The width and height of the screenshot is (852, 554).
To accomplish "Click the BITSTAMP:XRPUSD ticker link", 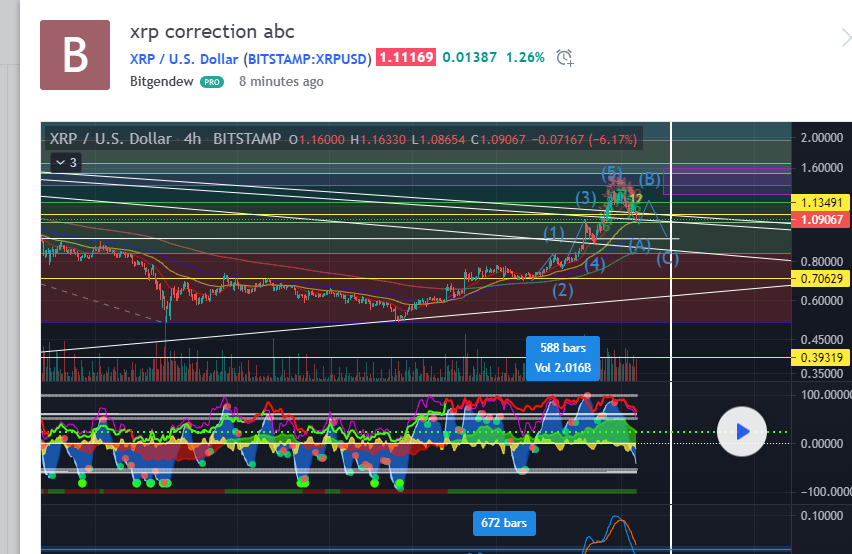I will 308,58.
